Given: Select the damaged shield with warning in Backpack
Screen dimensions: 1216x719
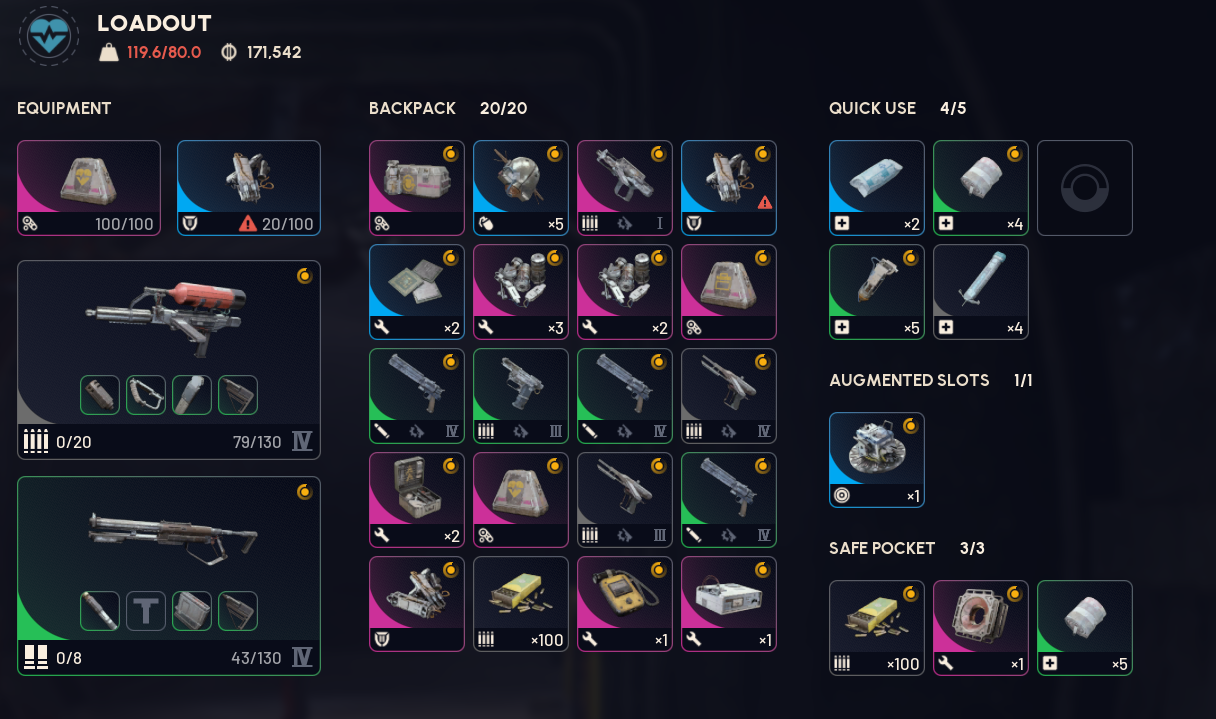Looking at the screenshot, I should tap(729, 188).
